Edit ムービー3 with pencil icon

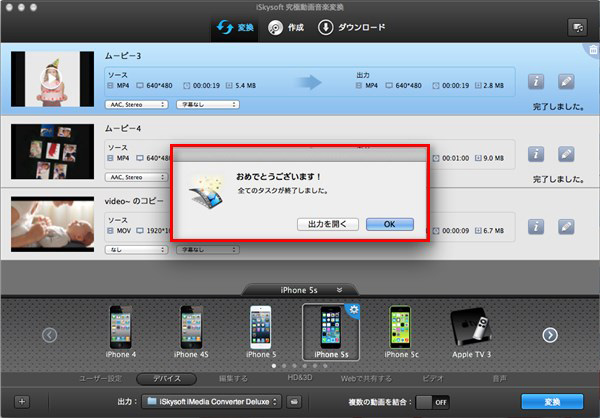566,82
